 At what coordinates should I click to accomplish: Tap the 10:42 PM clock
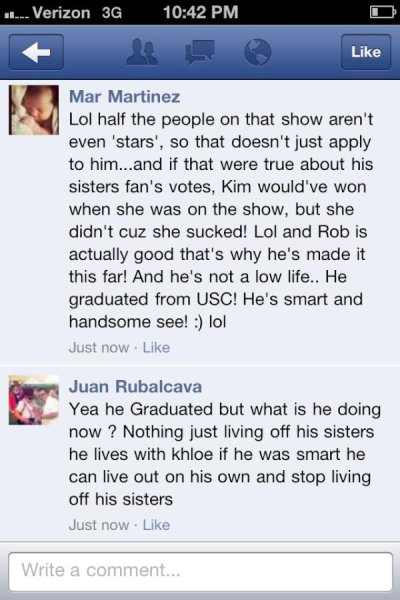click(201, 12)
